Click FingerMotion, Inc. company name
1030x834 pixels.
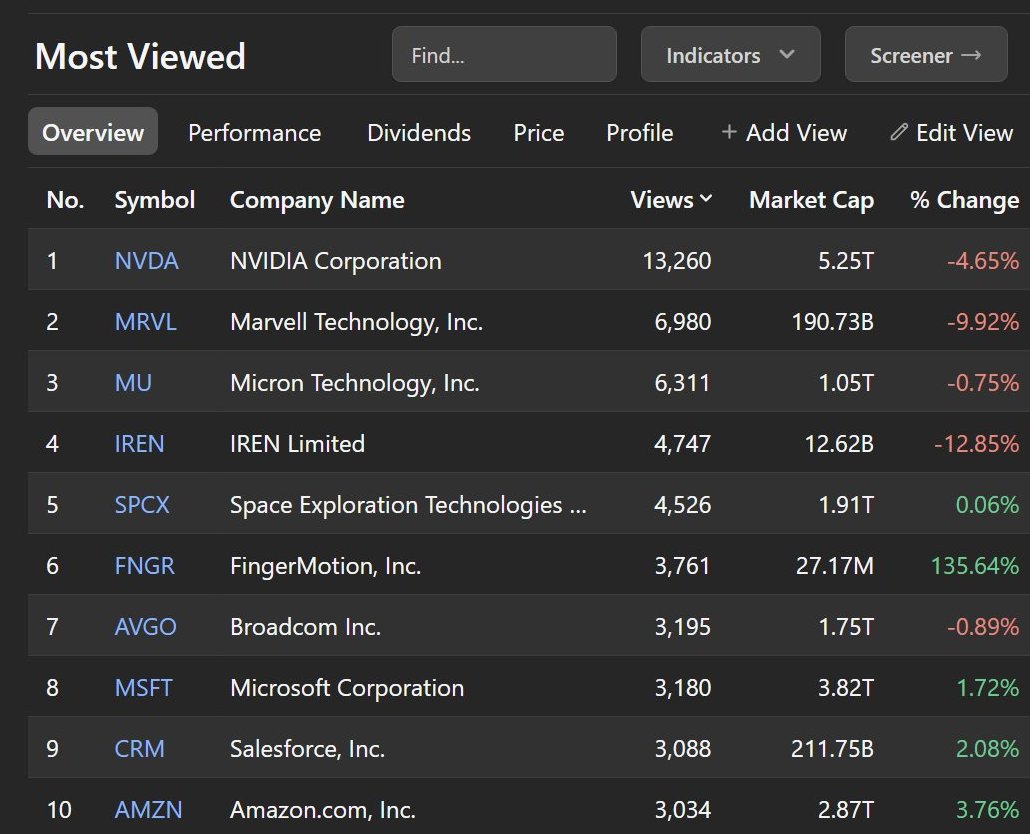[325, 565]
